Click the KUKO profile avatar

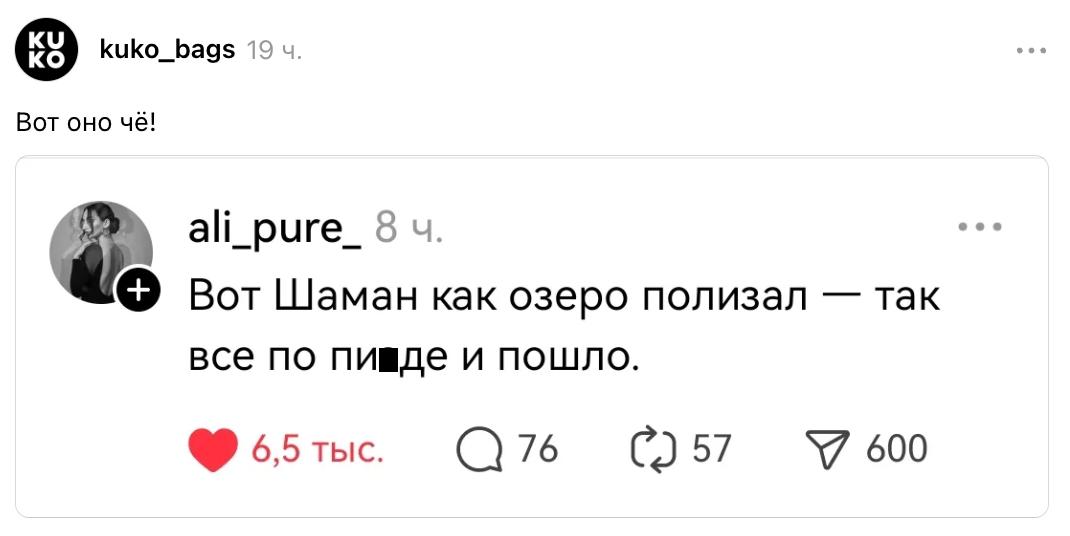click(x=46, y=49)
